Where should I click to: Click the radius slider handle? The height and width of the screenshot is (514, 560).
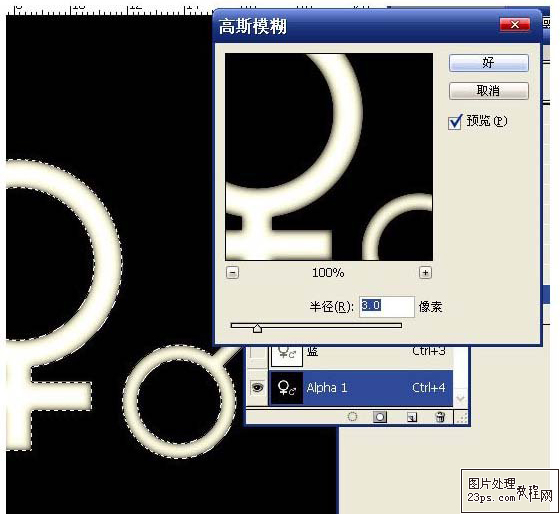(257, 328)
